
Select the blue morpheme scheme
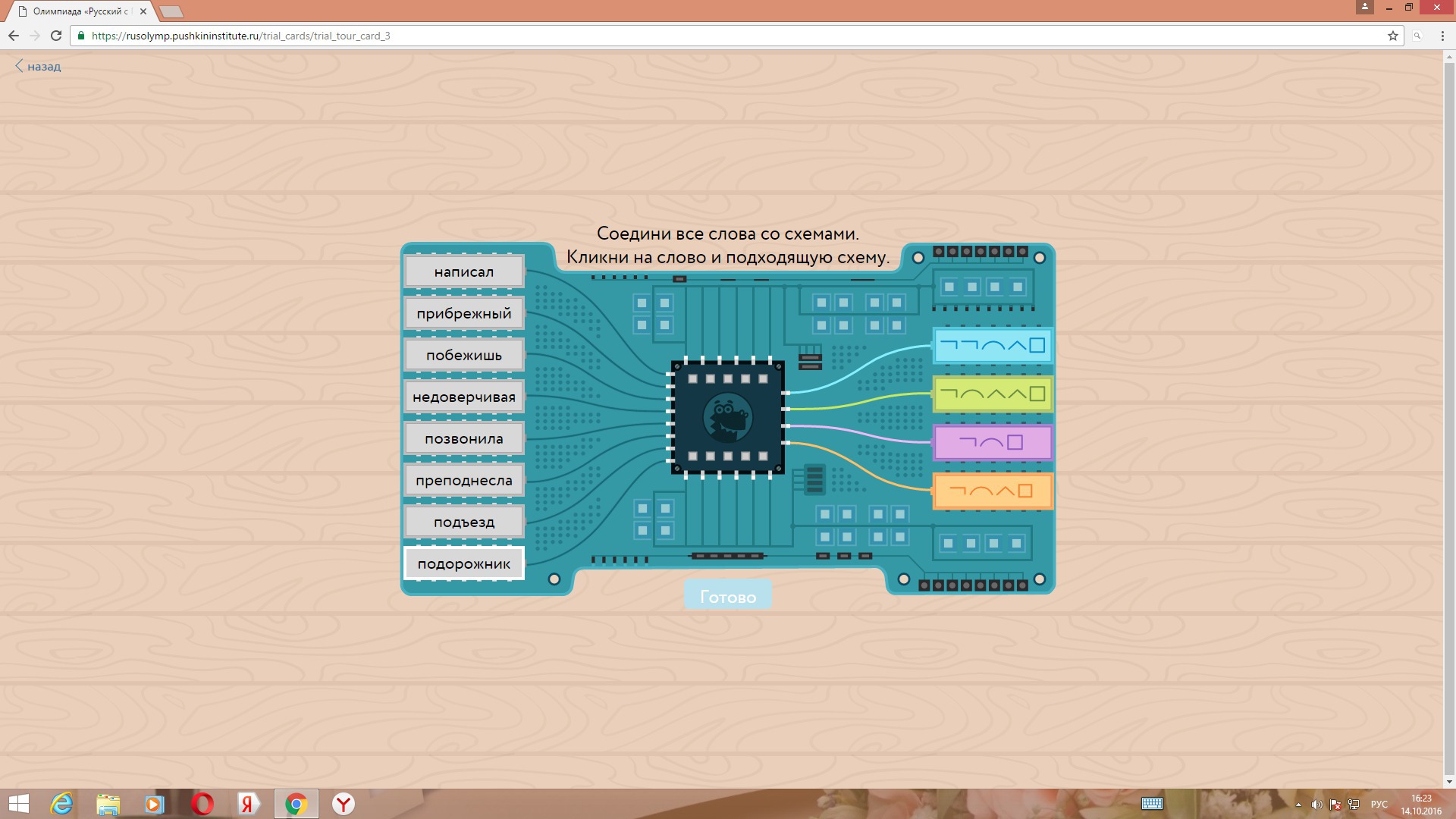click(x=992, y=346)
